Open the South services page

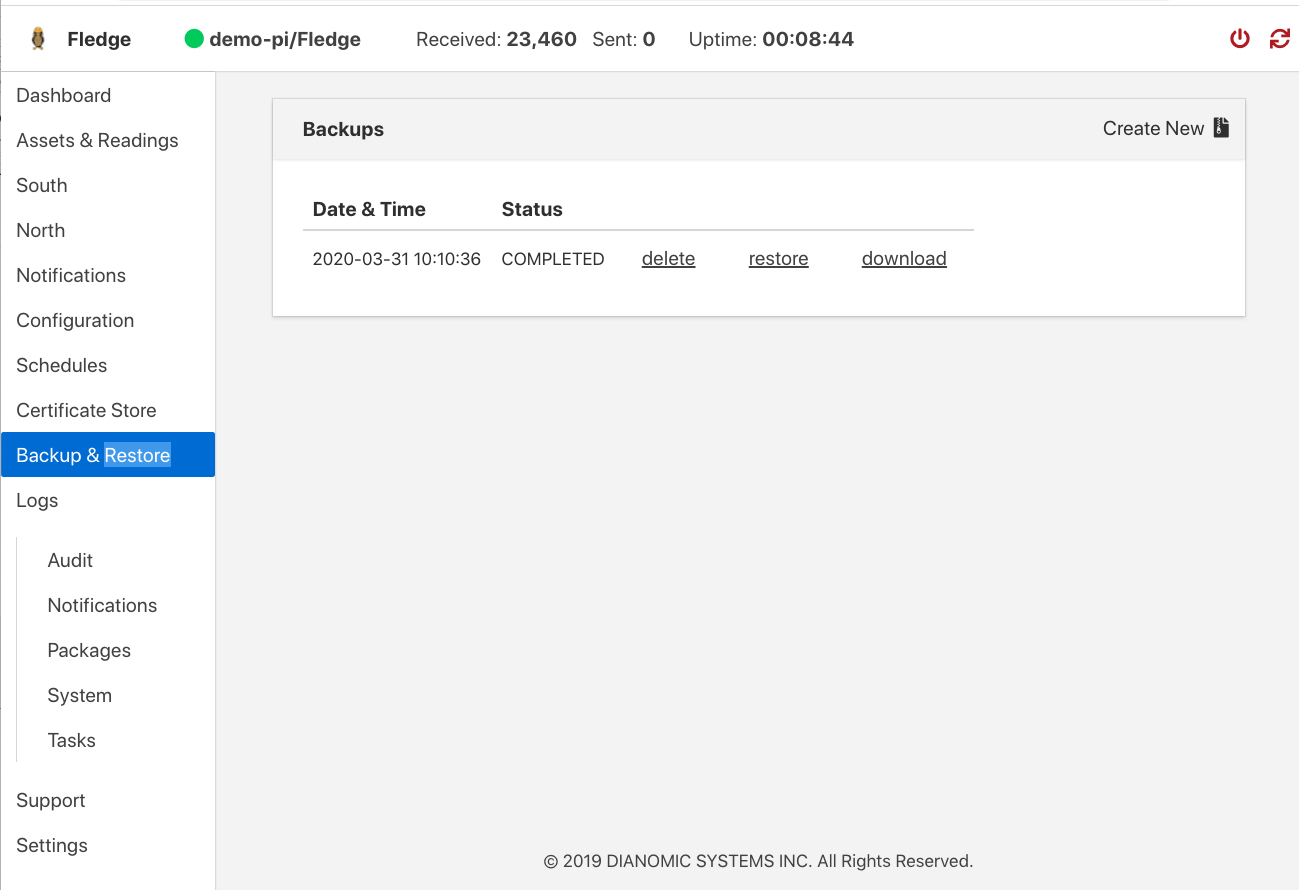(x=42, y=186)
